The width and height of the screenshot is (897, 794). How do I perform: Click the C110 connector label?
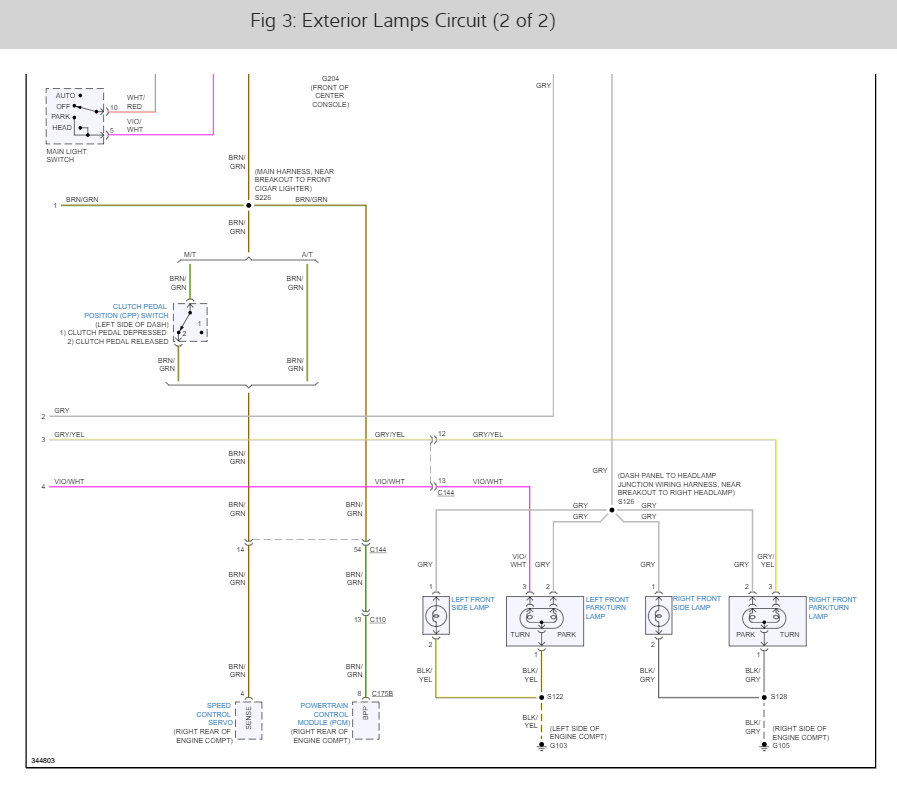(x=378, y=620)
